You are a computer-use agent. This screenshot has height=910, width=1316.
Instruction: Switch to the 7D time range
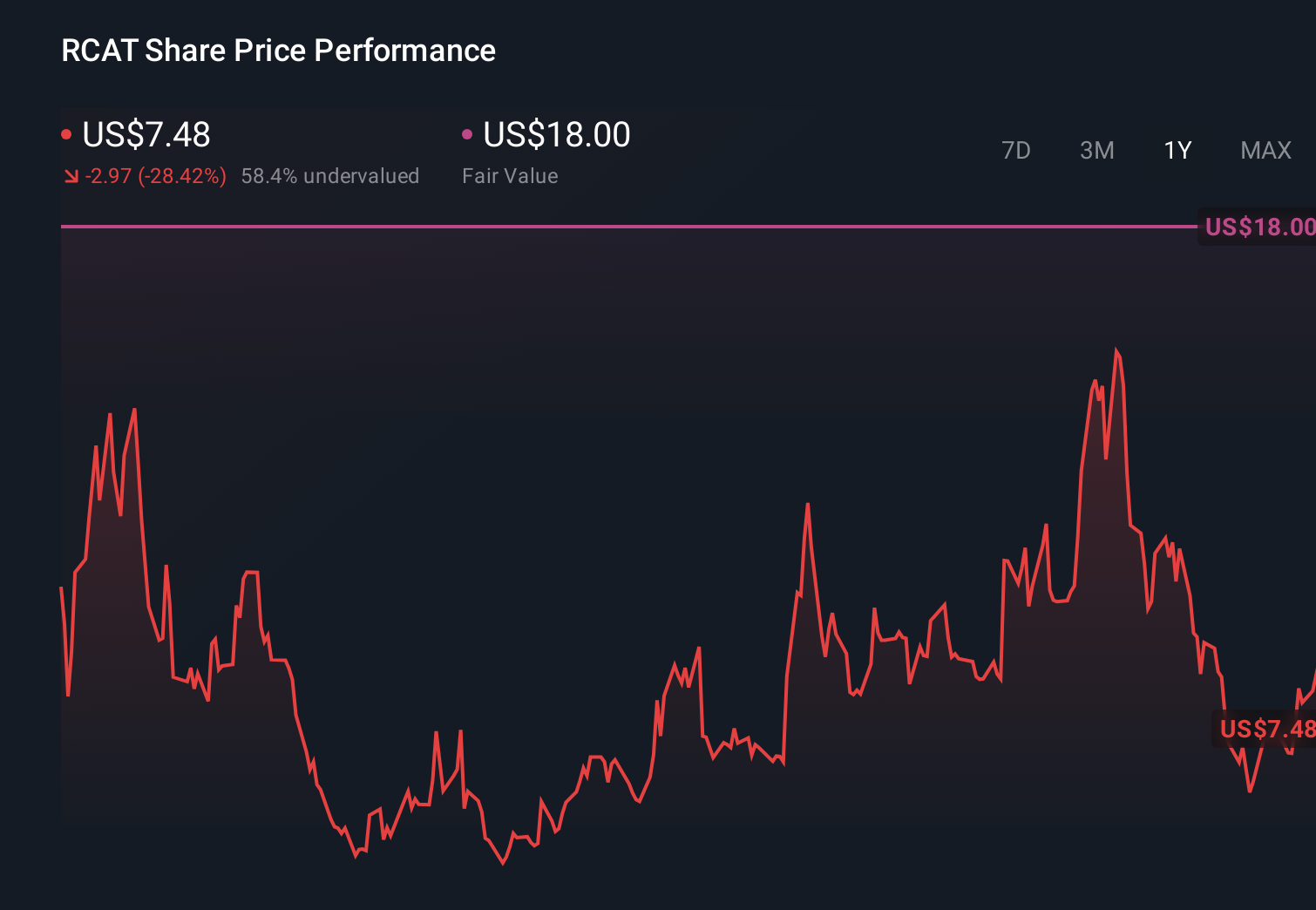(1015, 151)
